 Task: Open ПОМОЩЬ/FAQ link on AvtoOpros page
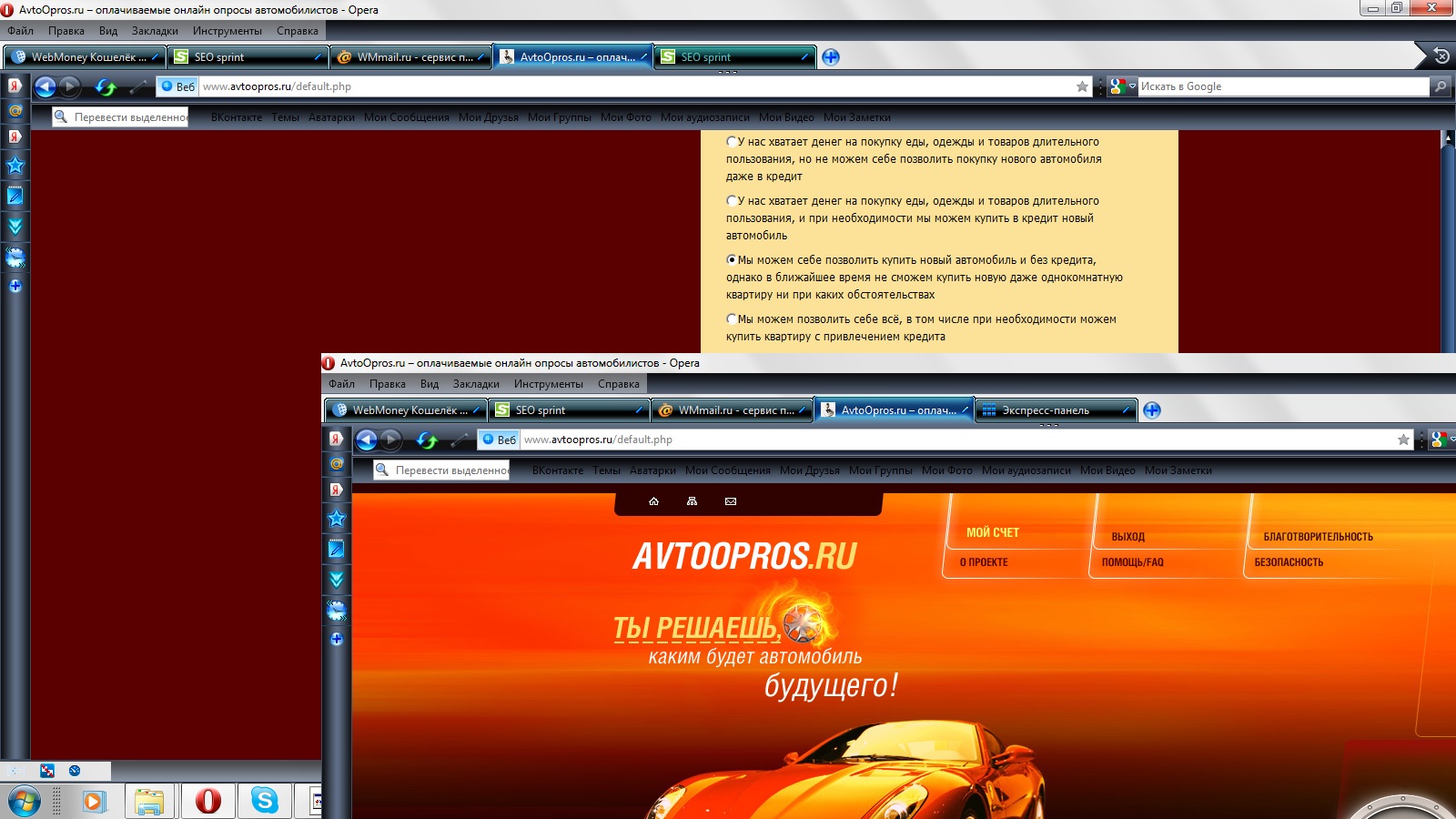(x=1133, y=562)
